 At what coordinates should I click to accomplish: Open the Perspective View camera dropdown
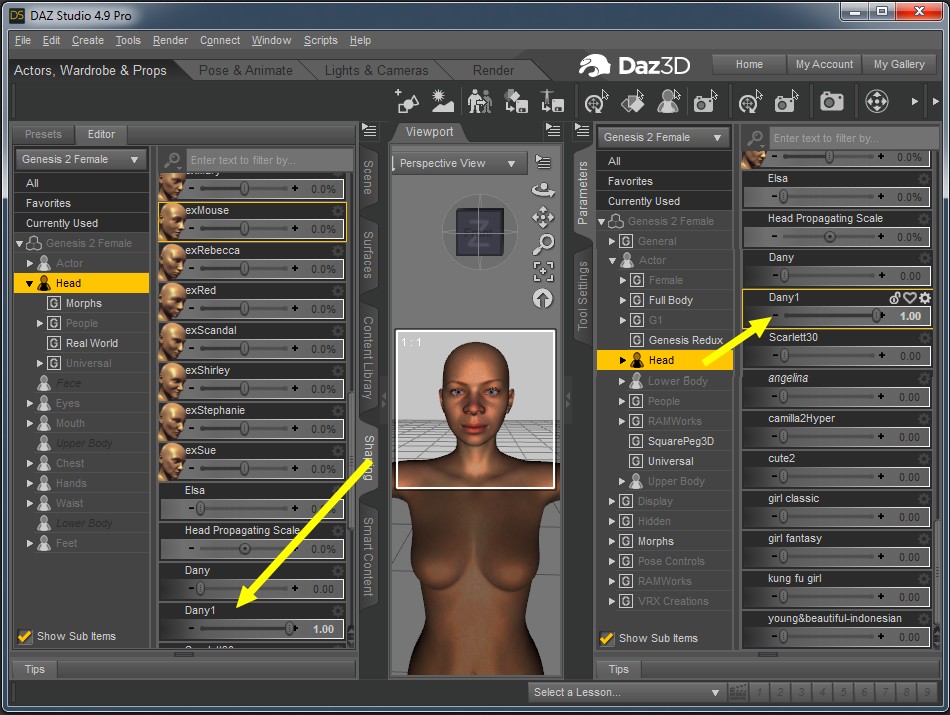pos(457,163)
